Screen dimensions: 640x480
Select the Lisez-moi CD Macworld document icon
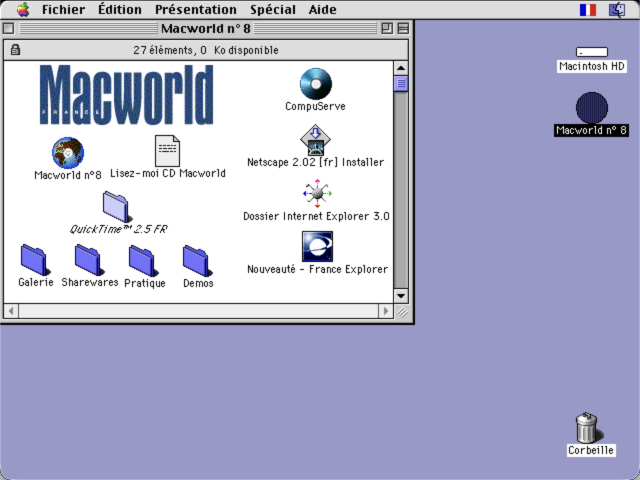point(167,151)
